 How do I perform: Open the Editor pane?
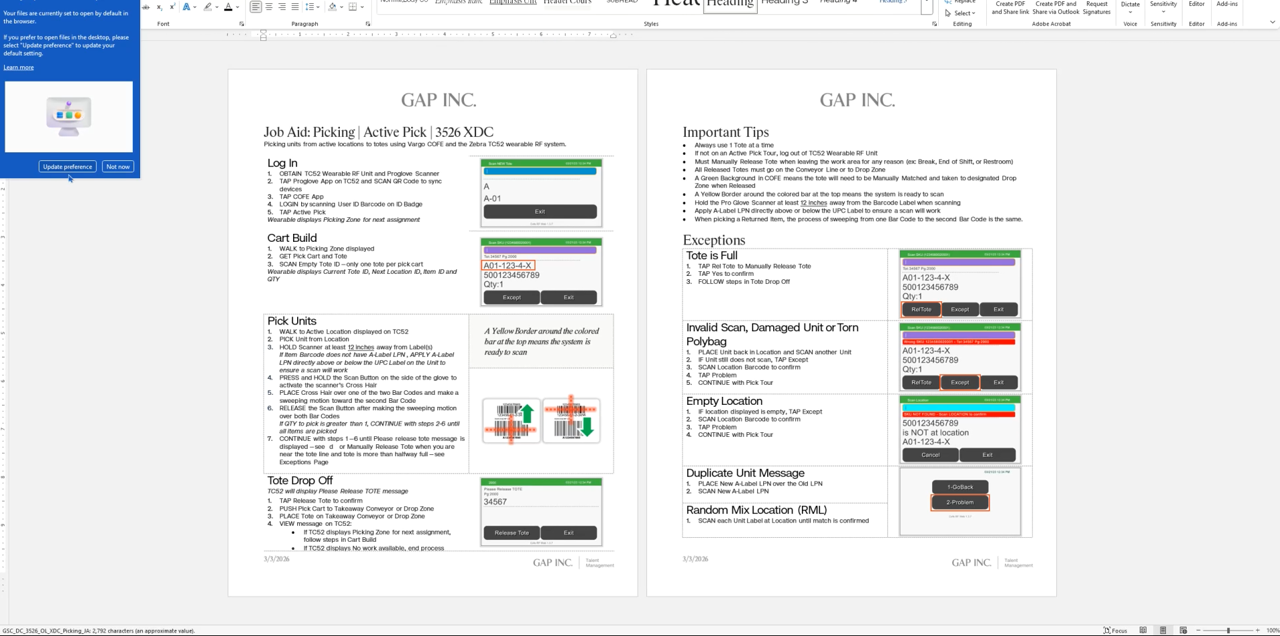pyautogui.click(x=1197, y=5)
